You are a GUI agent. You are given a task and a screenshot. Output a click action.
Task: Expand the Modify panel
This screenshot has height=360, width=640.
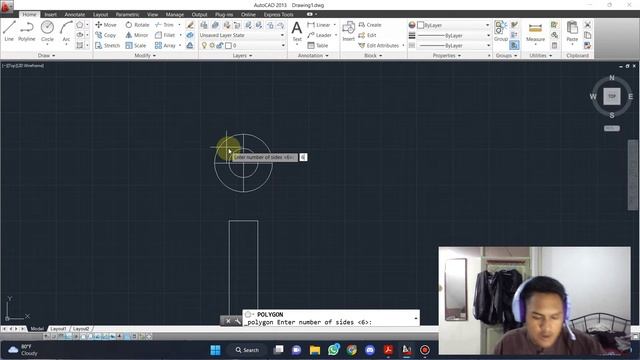pyautogui.click(x=145, y=55)
